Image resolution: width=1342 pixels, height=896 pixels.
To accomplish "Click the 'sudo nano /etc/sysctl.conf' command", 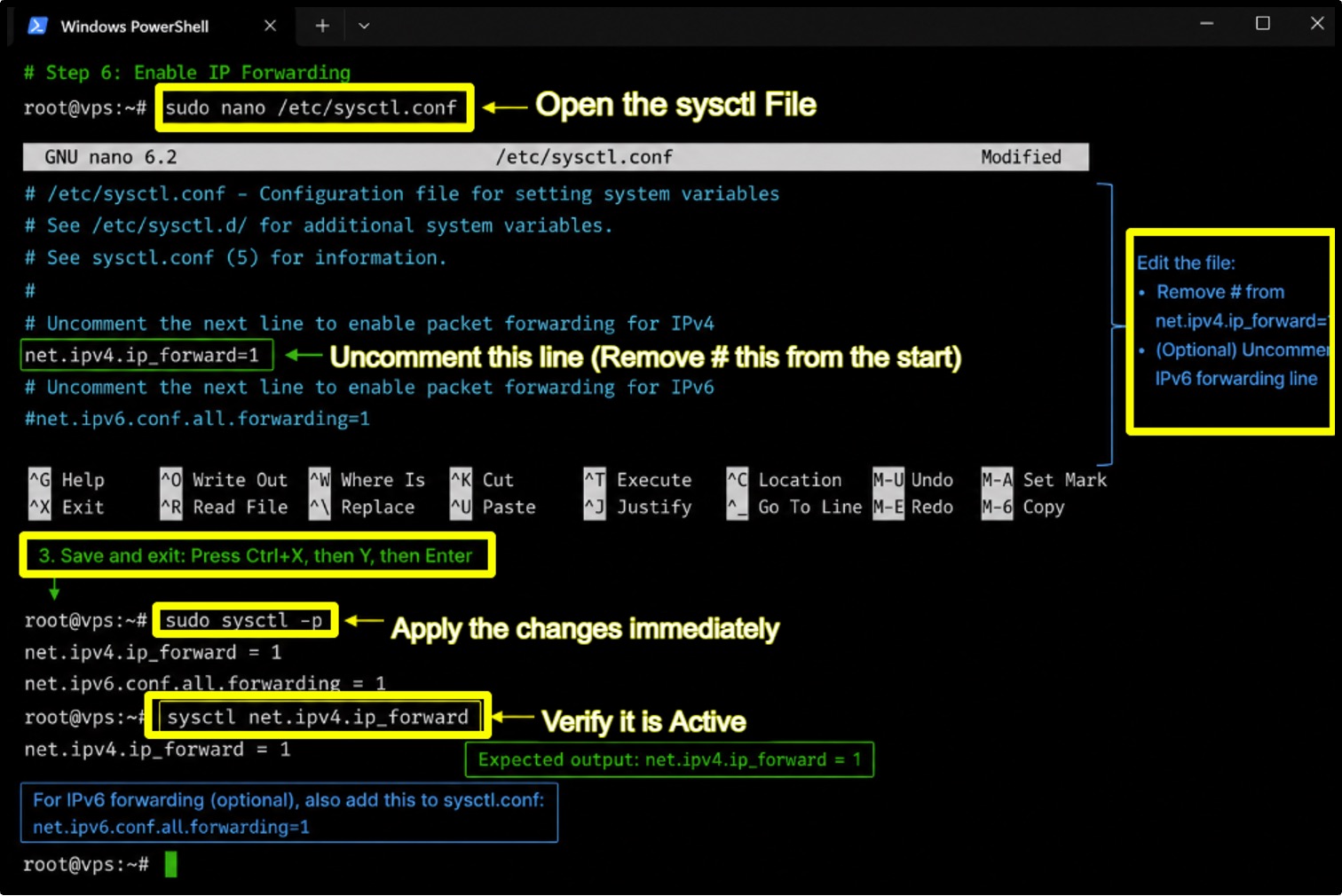I will (312, 108).
